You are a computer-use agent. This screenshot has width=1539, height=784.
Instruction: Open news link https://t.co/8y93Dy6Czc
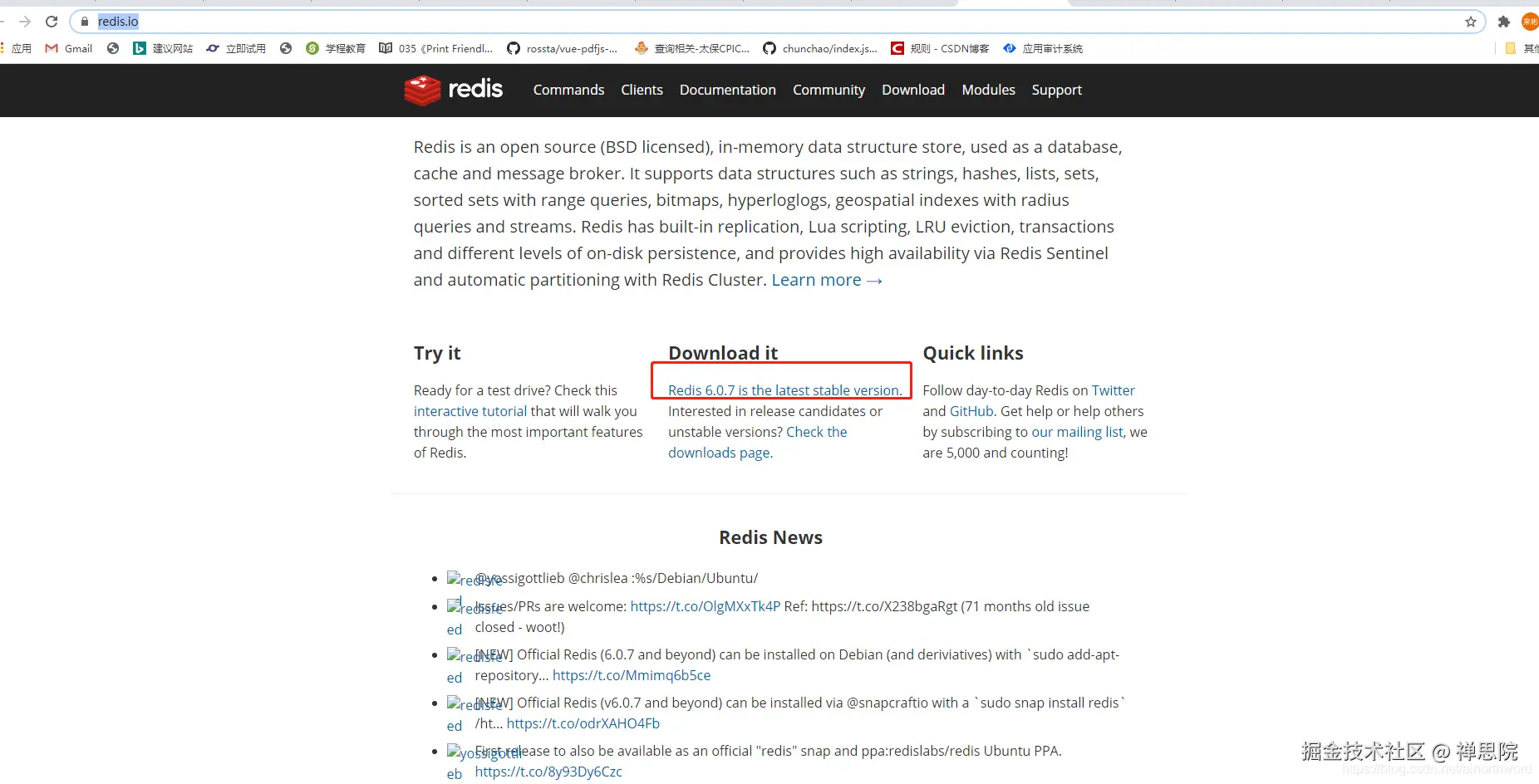coord(548,772)
